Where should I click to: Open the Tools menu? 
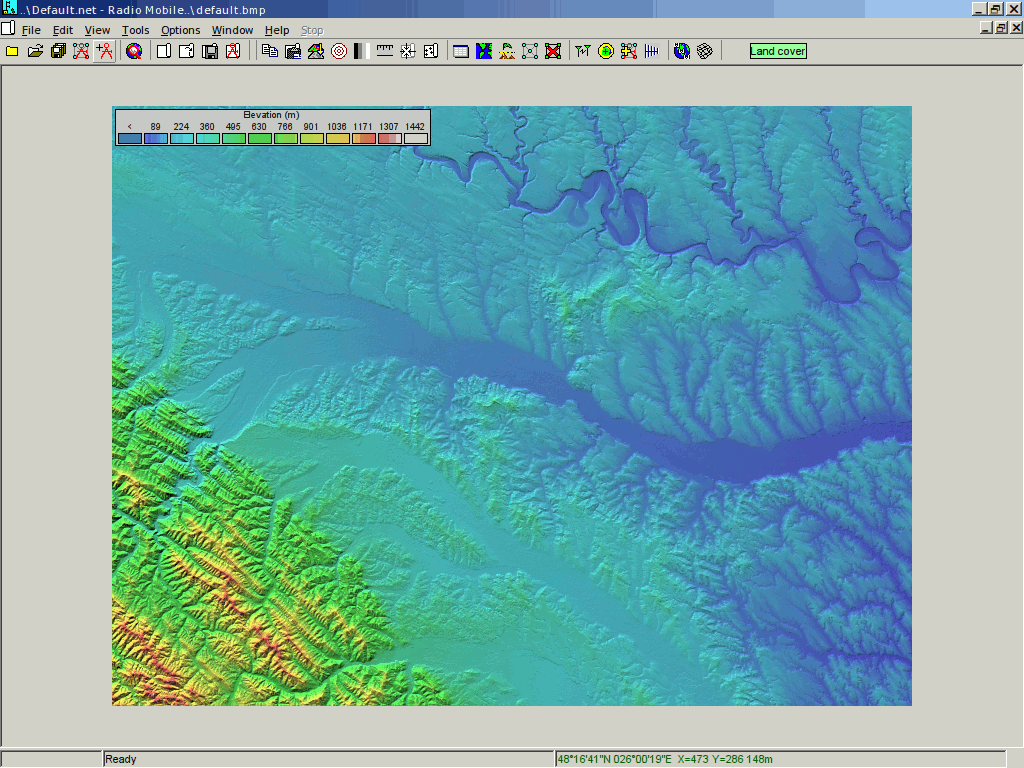[135, 30]
